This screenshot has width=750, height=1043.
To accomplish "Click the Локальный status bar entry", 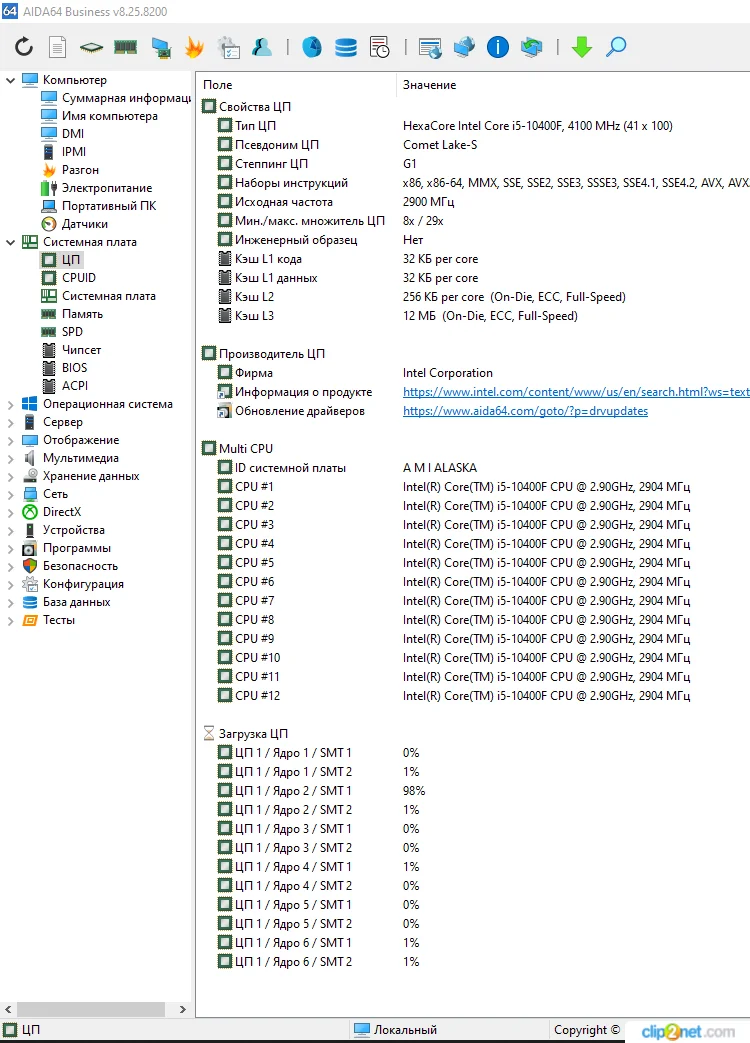I will click(x=396, y=1030).
